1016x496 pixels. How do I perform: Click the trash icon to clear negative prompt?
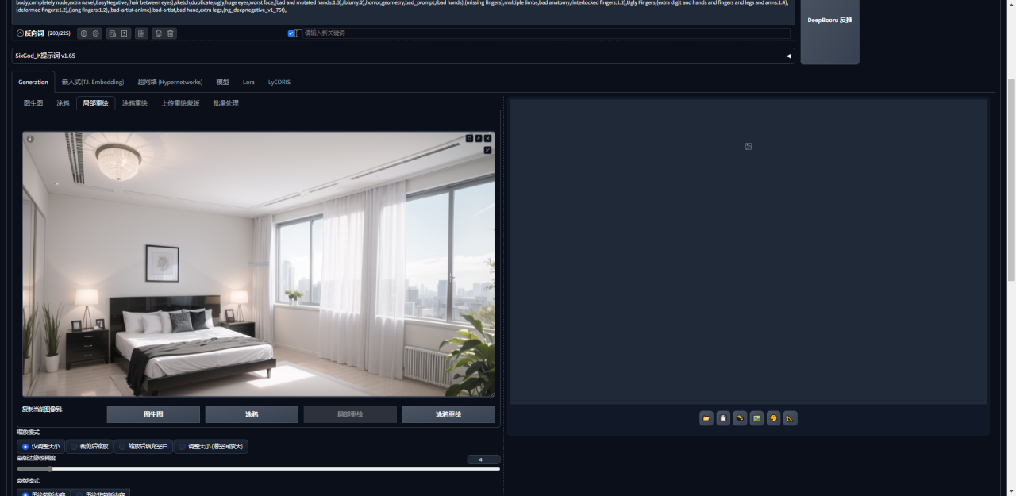170,33
